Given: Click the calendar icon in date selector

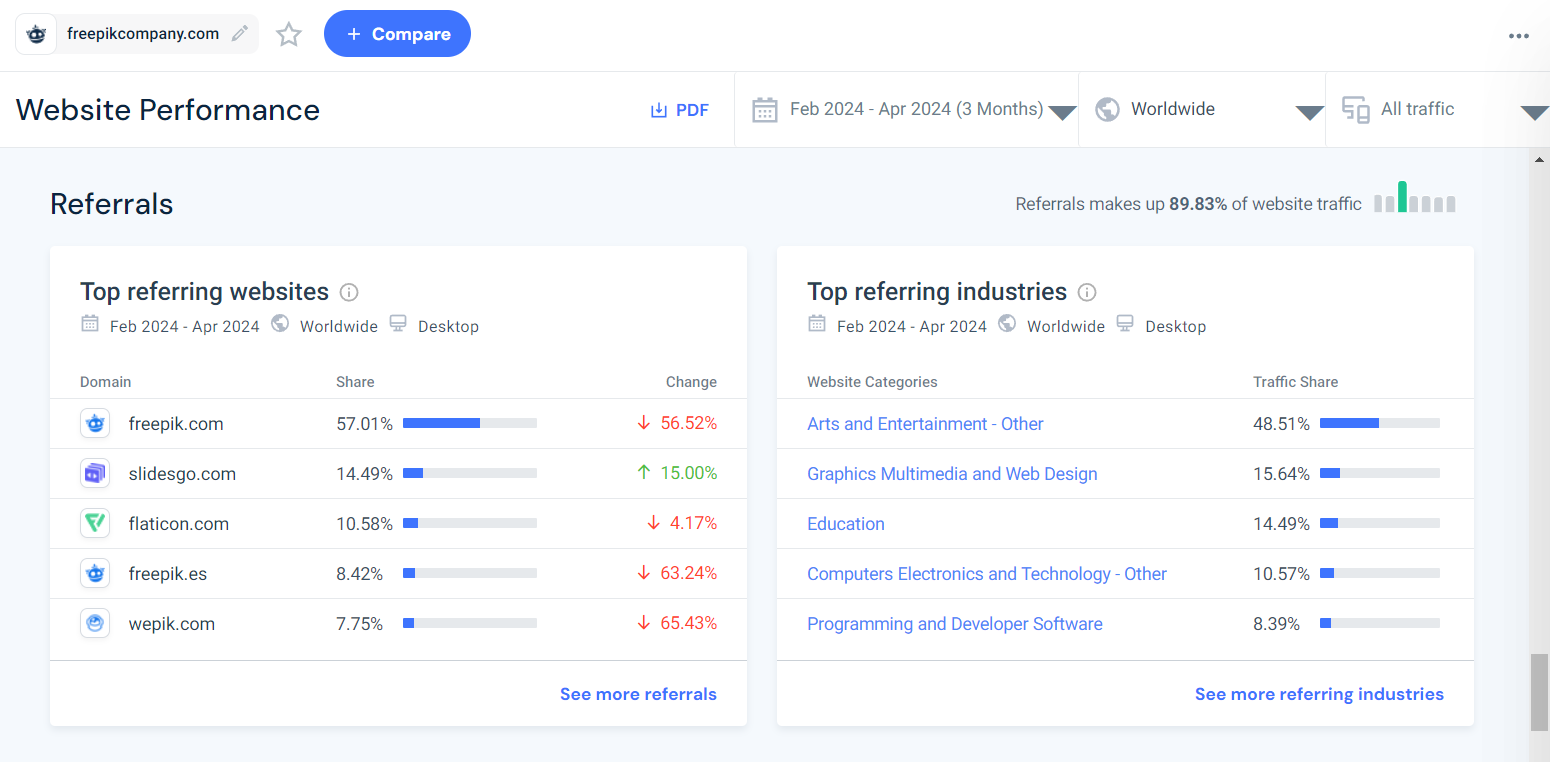Looking at the screenshot, I should coord(765,110).
